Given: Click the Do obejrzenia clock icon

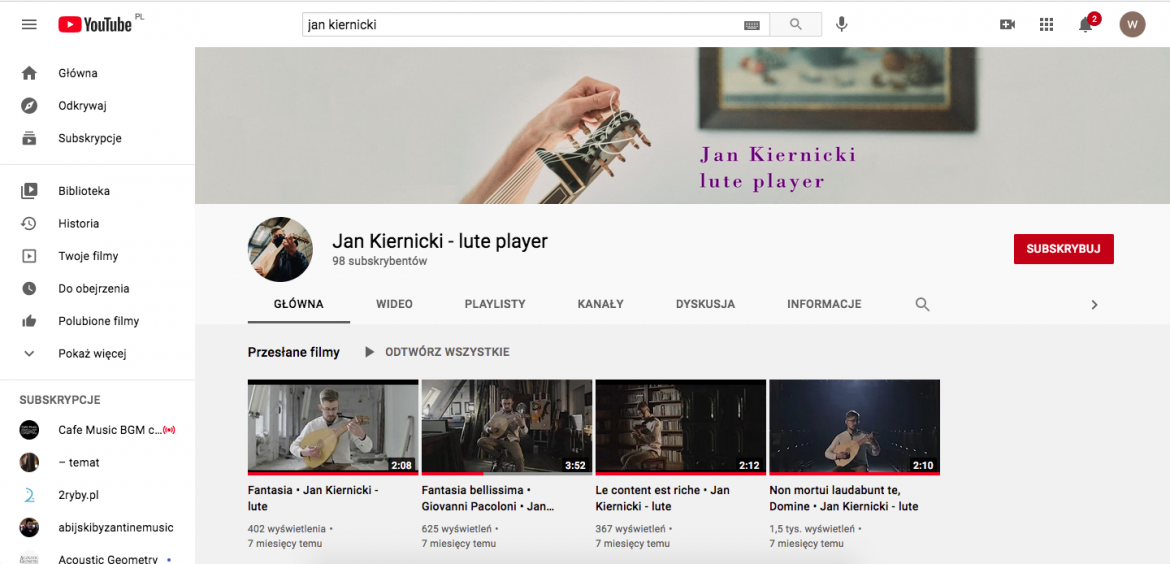Looking at the screenshot, I should click(x=29, y=289).
